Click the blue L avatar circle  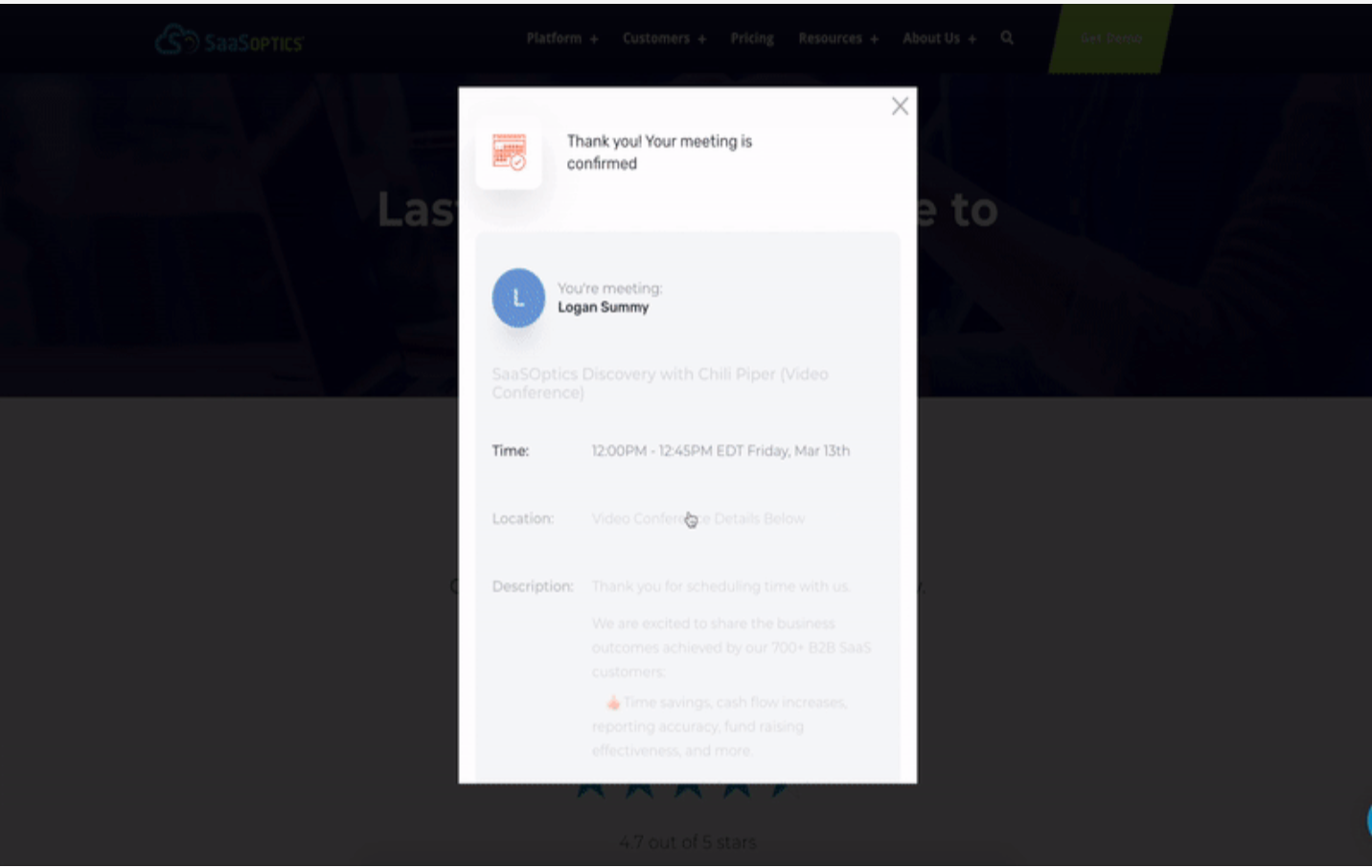click(518, 298)
